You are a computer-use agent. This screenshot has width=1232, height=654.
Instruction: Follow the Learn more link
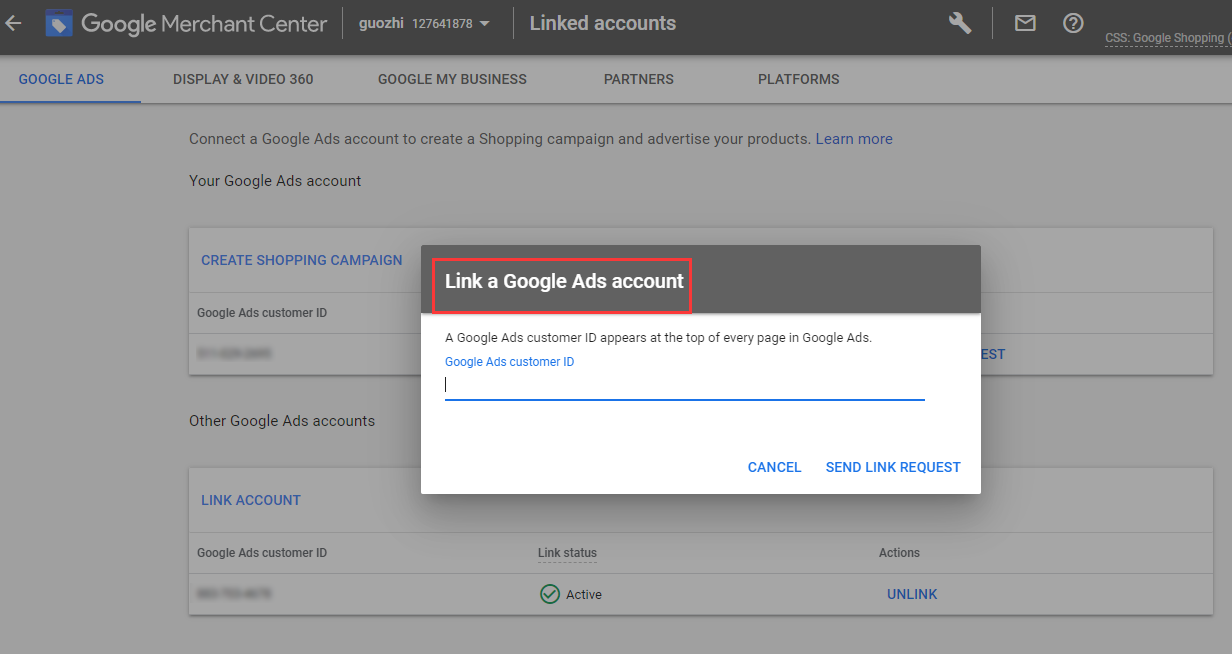pyautogui.click(x=854, y=139)
